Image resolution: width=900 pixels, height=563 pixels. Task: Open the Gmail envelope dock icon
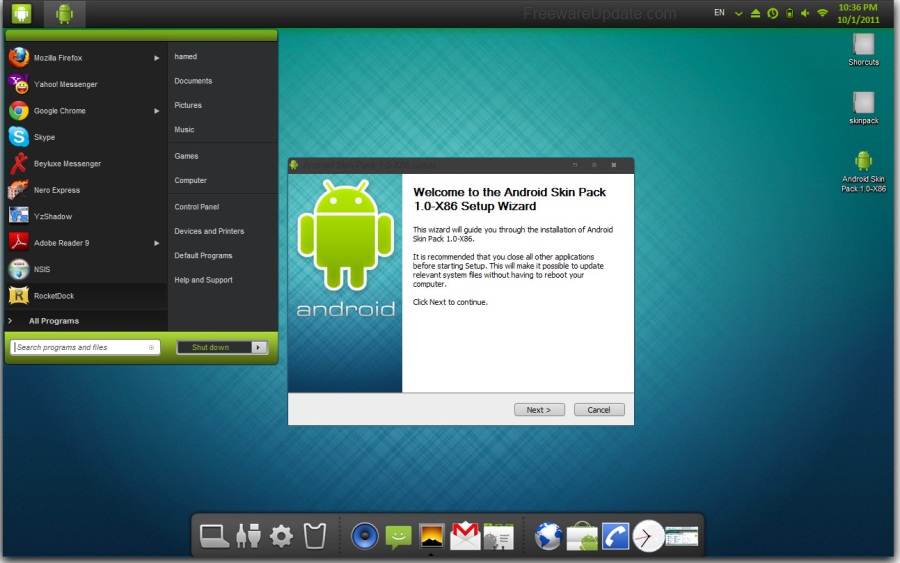point(465,536)
